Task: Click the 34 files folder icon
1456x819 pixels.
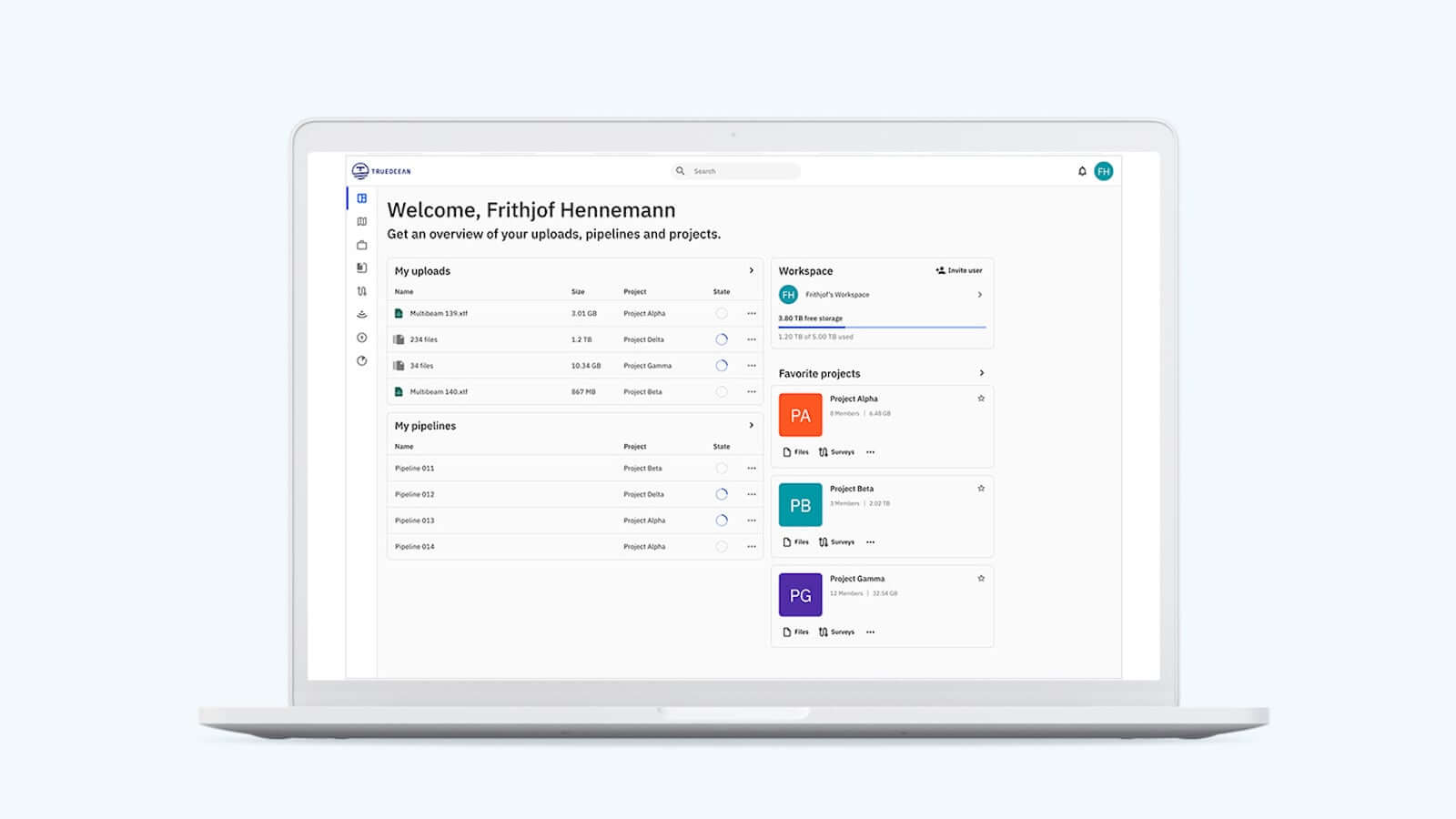Action: pos(399,366)
